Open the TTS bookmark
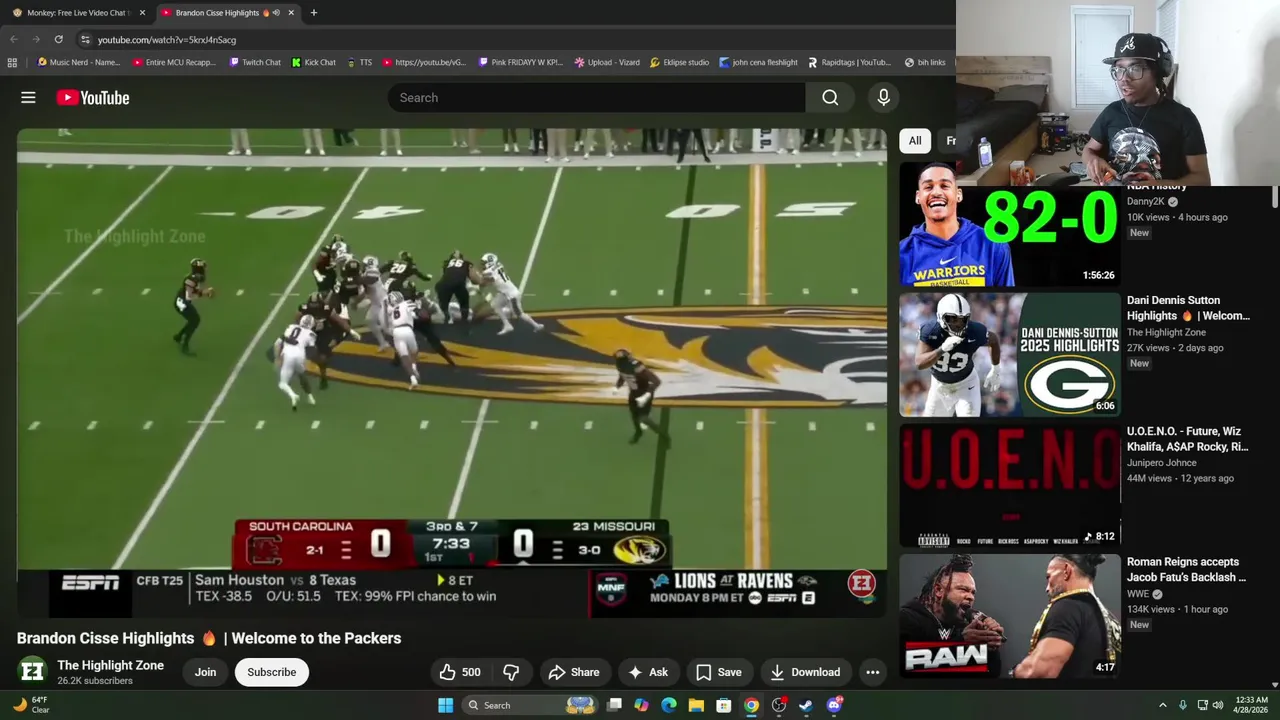 (360, 62)
